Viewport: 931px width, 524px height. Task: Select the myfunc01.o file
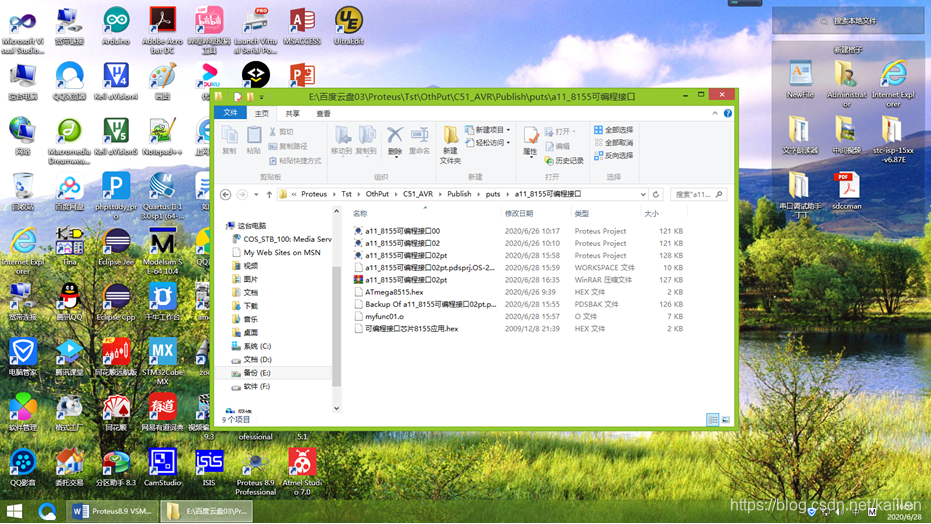[x=384, y=316]
